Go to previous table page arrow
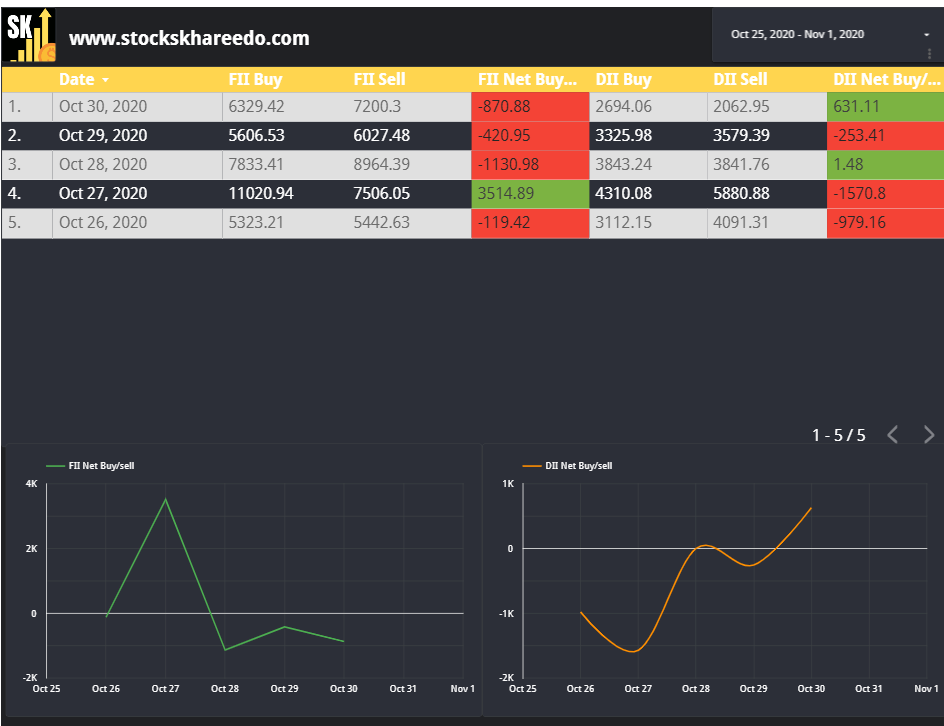 [x=893, y=434]
